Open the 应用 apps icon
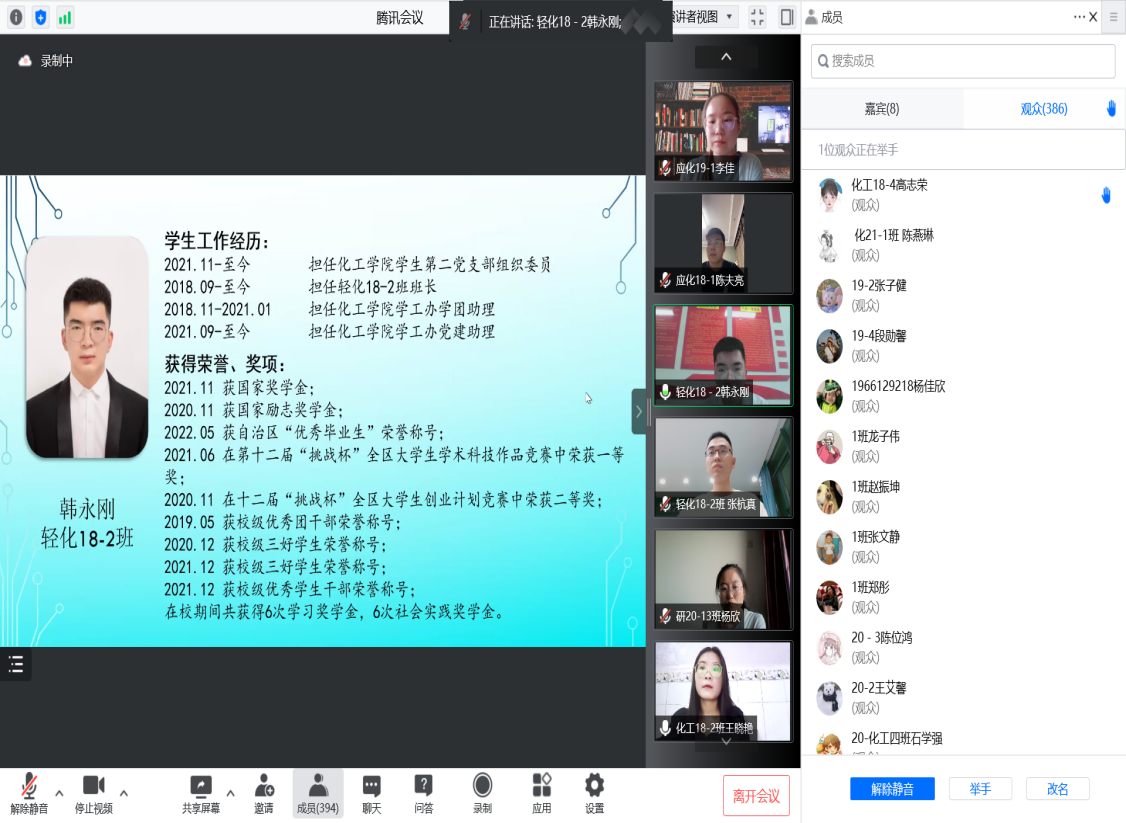This screenshot has height=823, width=1126. [x=541, y=793]
